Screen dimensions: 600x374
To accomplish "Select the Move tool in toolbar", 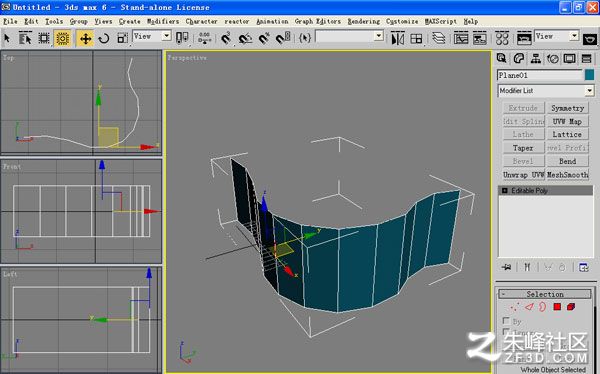I will tap(85, 38).
